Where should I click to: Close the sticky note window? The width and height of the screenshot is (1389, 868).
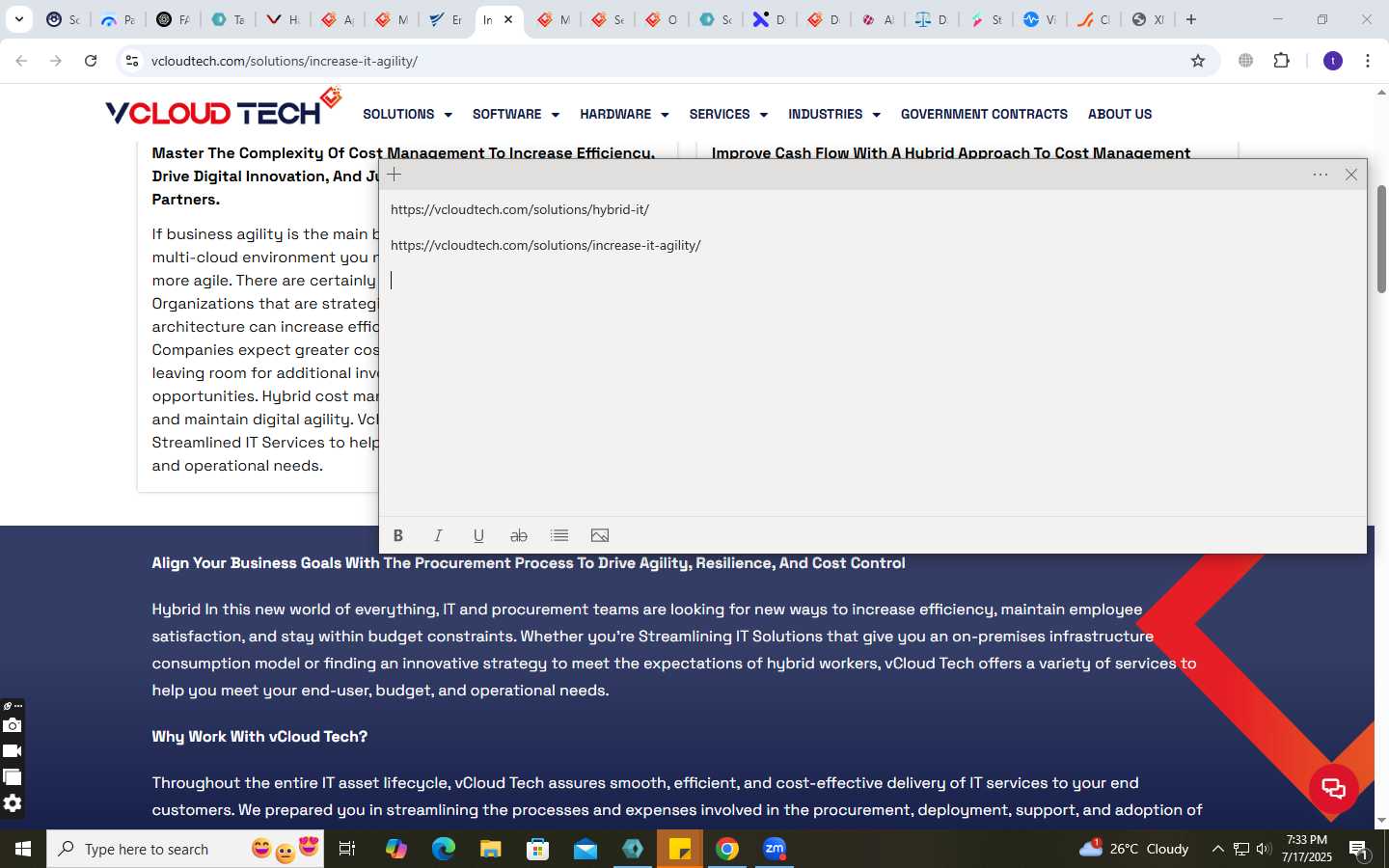(1351, 175)
